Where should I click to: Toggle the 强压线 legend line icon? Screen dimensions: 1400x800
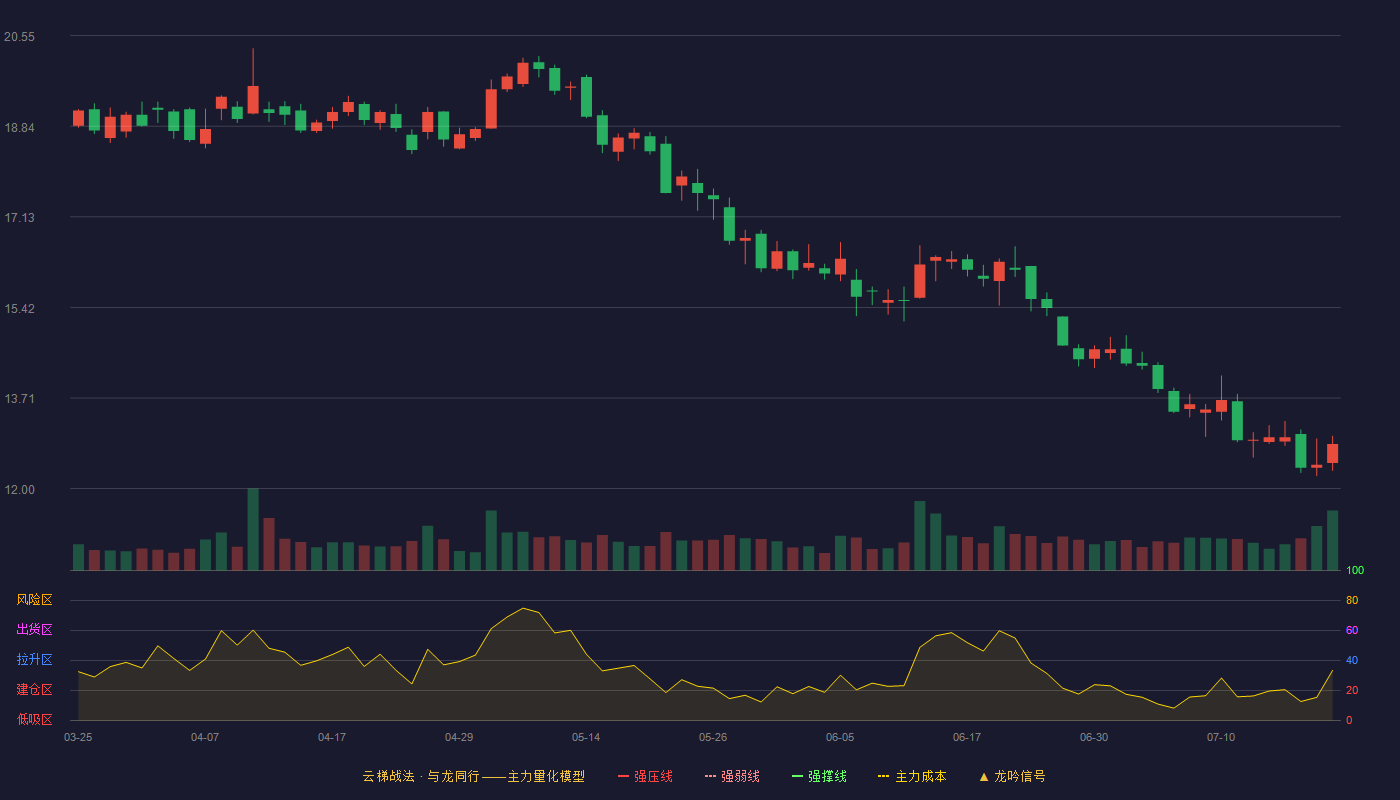point(623,776)
